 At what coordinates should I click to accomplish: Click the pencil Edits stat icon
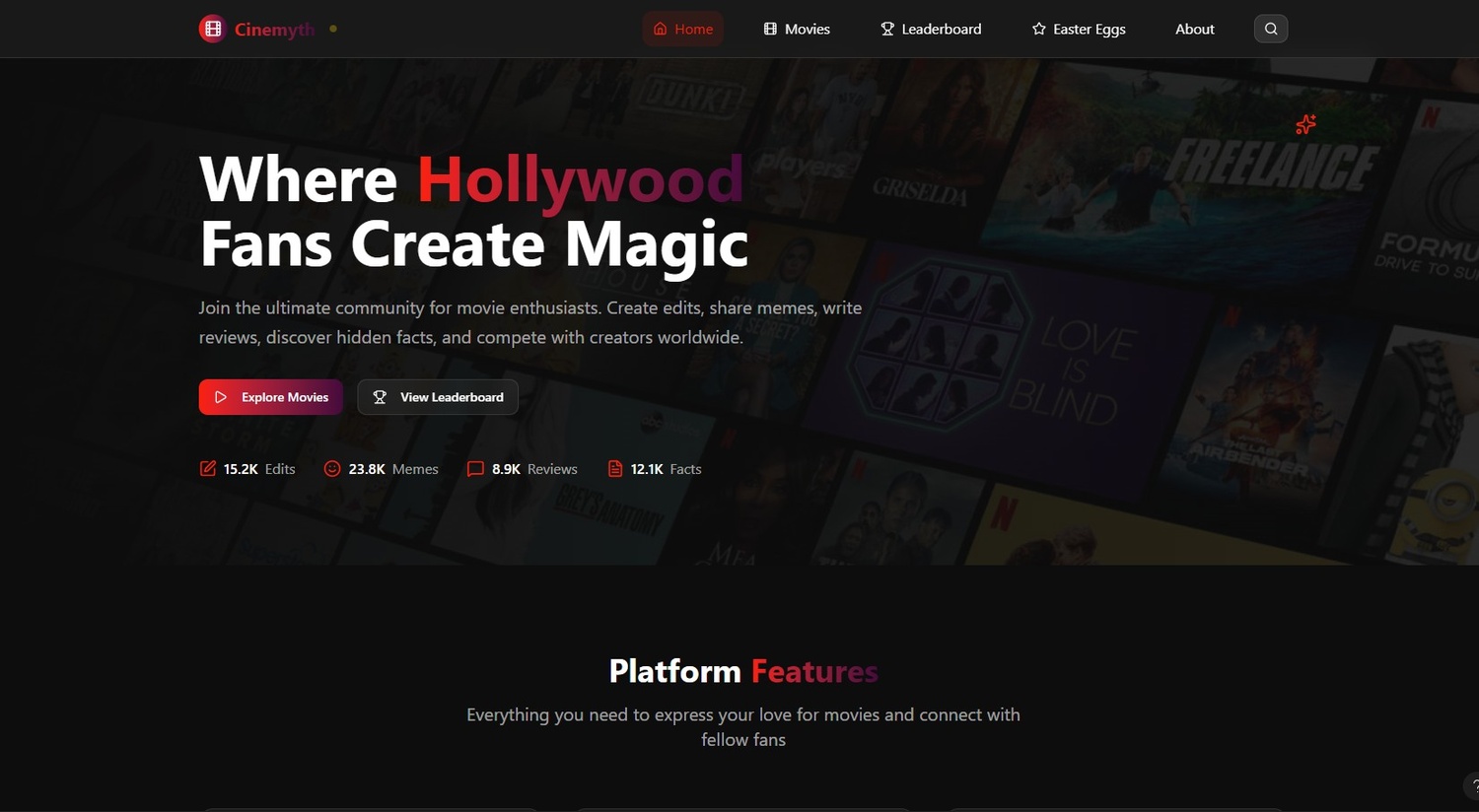click(208, 469)
